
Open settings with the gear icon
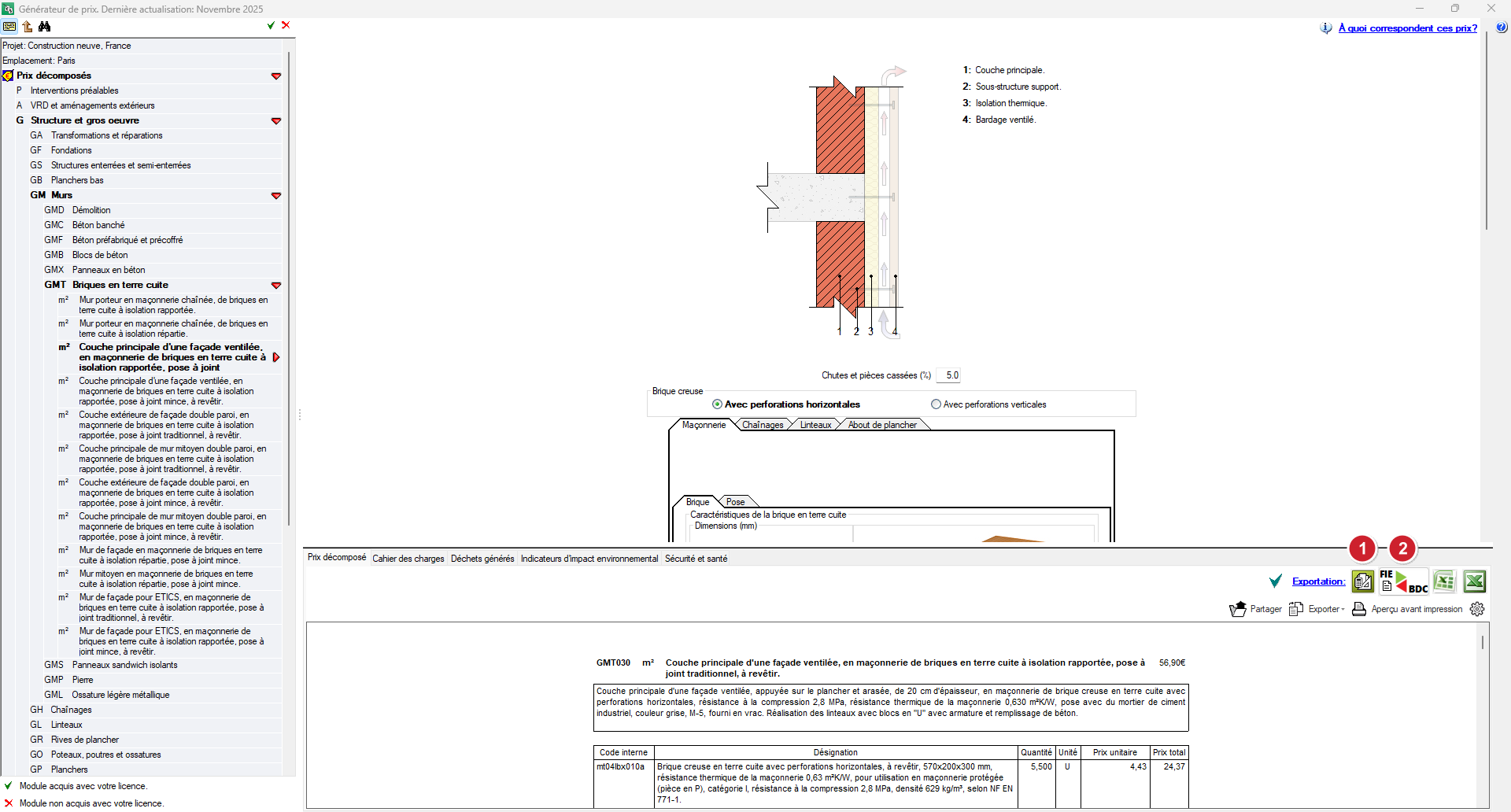[x=1477, y=609]
